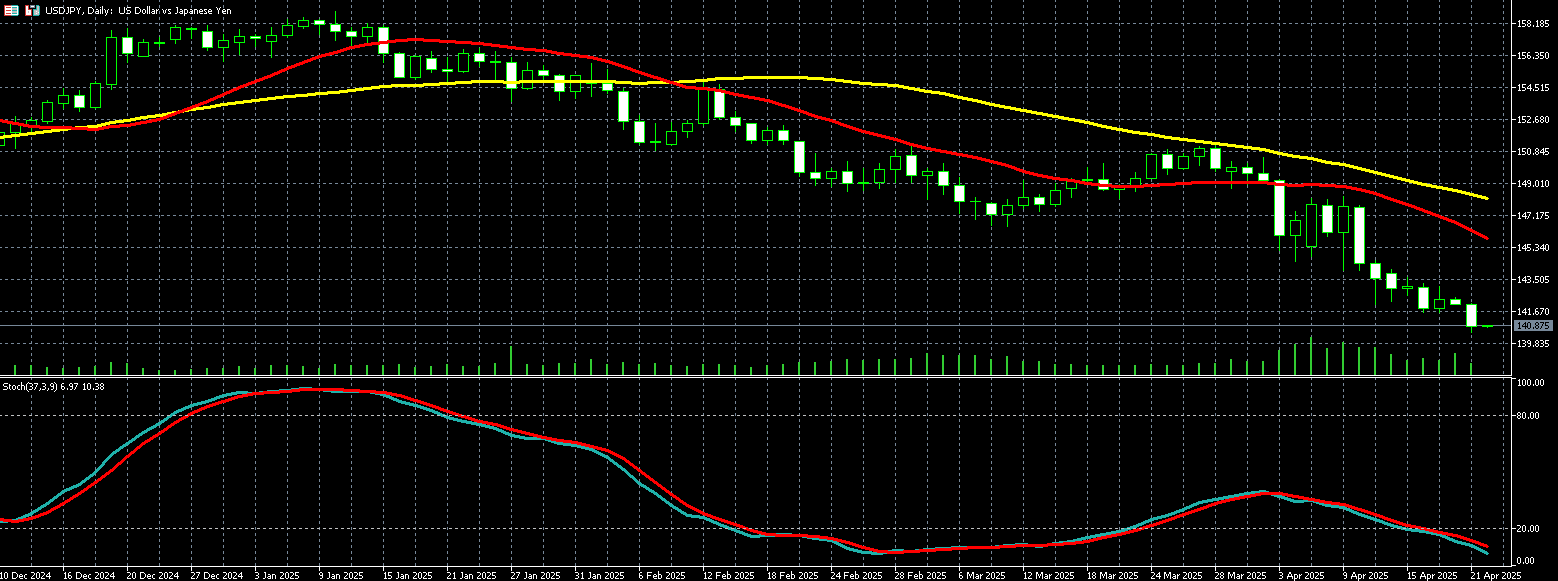Click the '27 Jan 2025' date label
This screenshot has width=1558, height=581.
tap(535, 575)
